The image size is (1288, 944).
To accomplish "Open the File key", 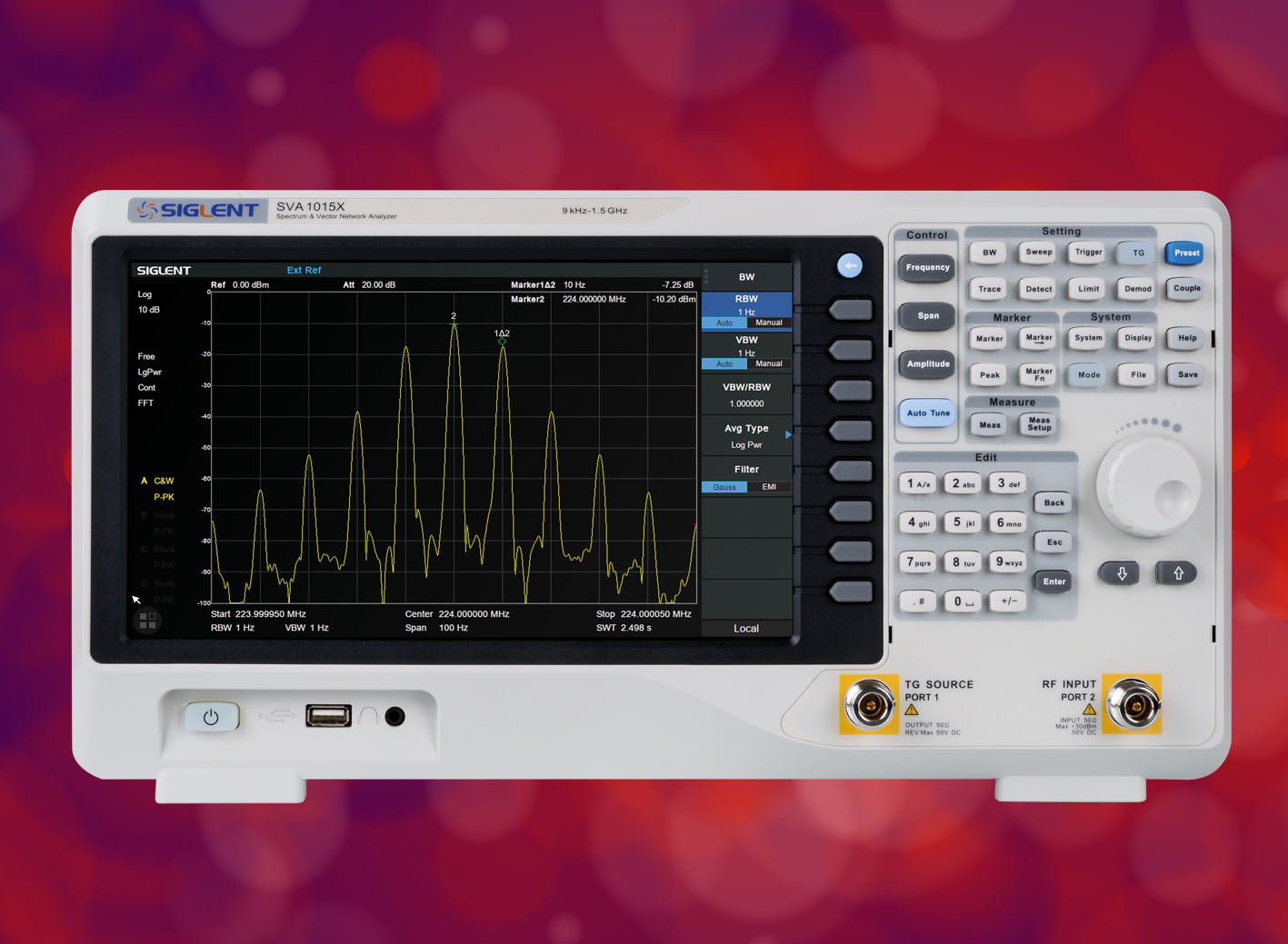I will 1137,374.
